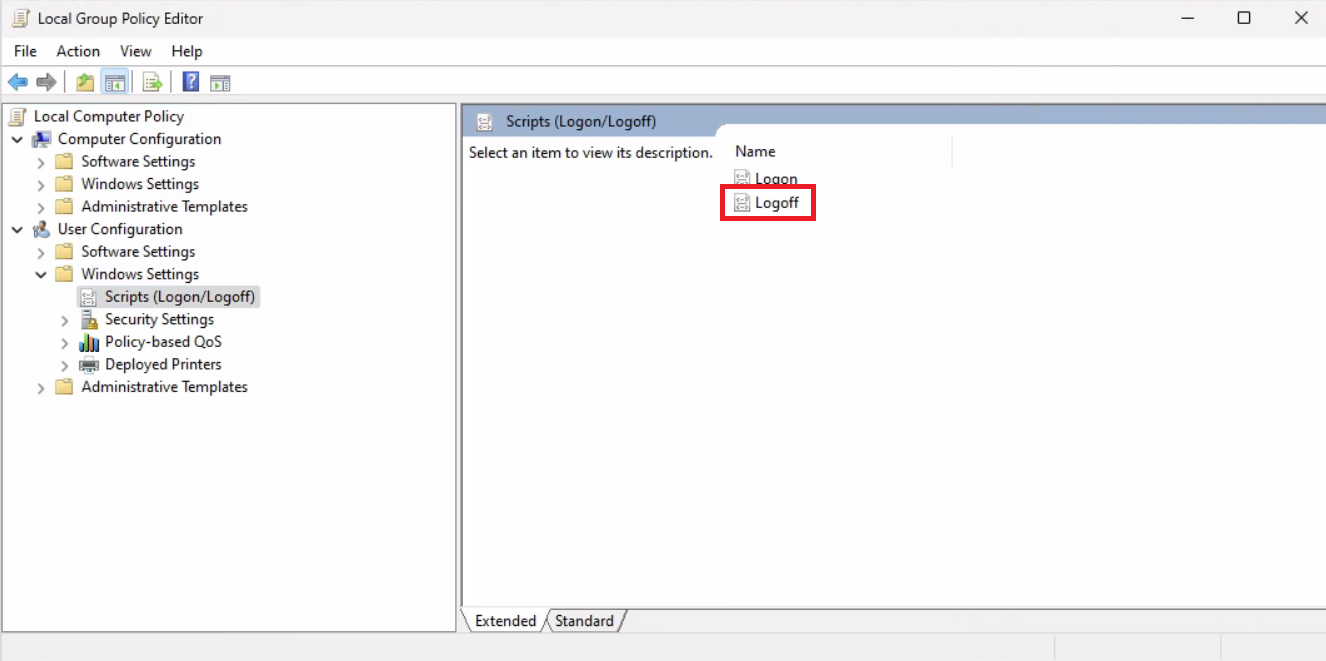Open Help via blue question-mark icon
Viewport: 1326px width, 661px height.
tap(191, 82)
